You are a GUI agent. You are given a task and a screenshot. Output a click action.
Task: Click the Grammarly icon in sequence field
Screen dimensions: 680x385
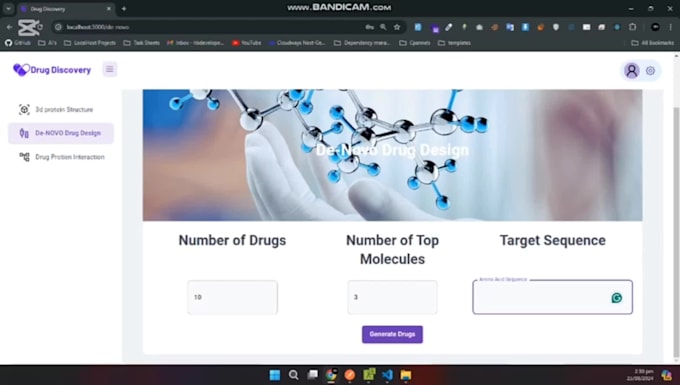coord(616,297)
